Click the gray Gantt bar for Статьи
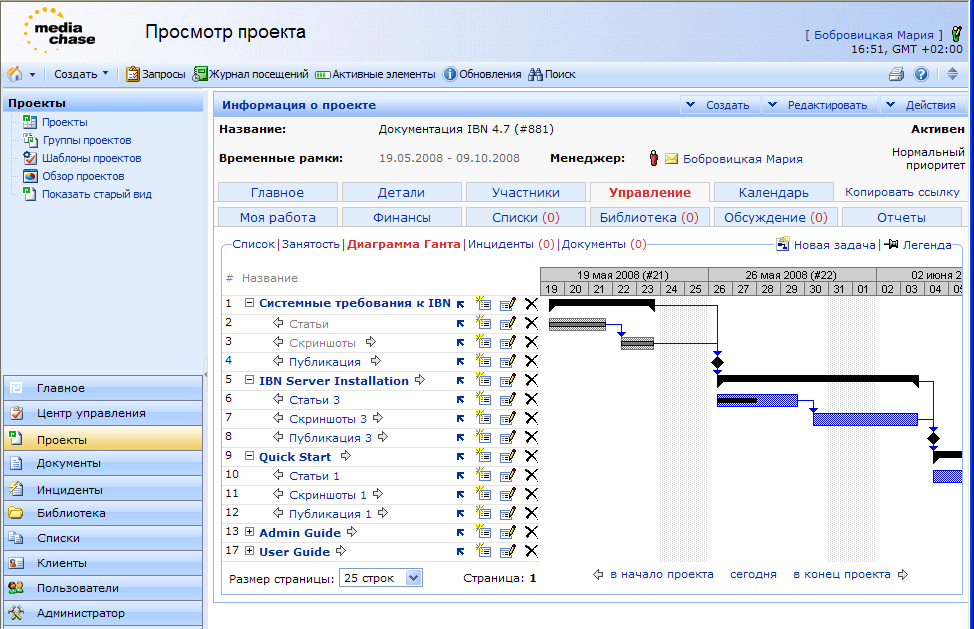The width and height of the screenshot is (974, 629). 577,324
